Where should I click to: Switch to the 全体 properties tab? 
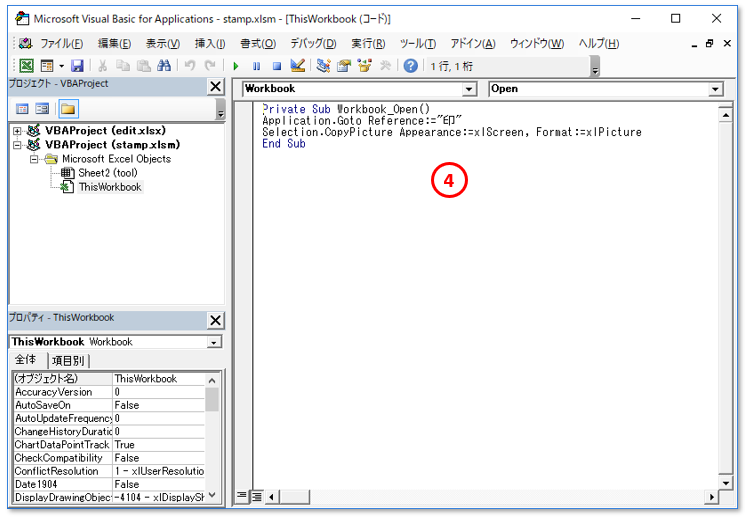tap(26, 360)
